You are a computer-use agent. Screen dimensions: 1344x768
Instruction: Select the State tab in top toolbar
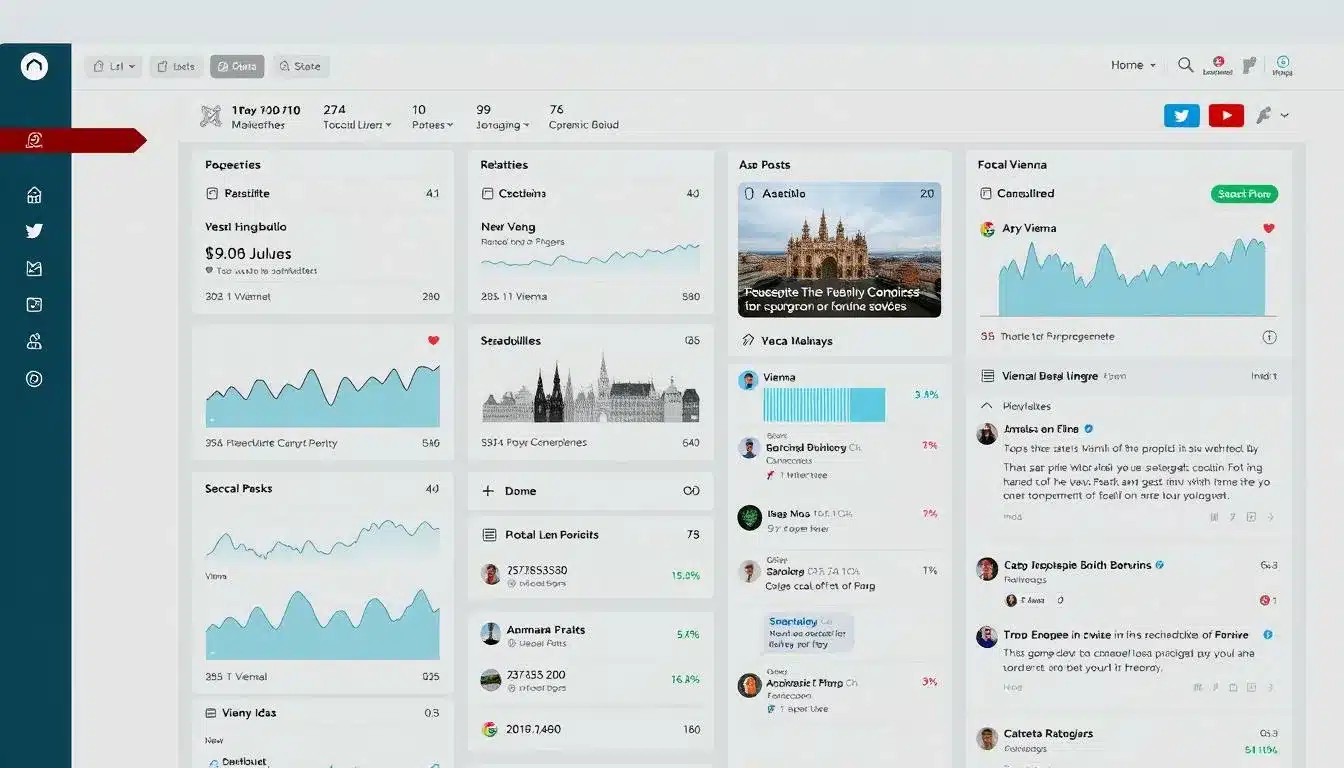pos(301,67)
